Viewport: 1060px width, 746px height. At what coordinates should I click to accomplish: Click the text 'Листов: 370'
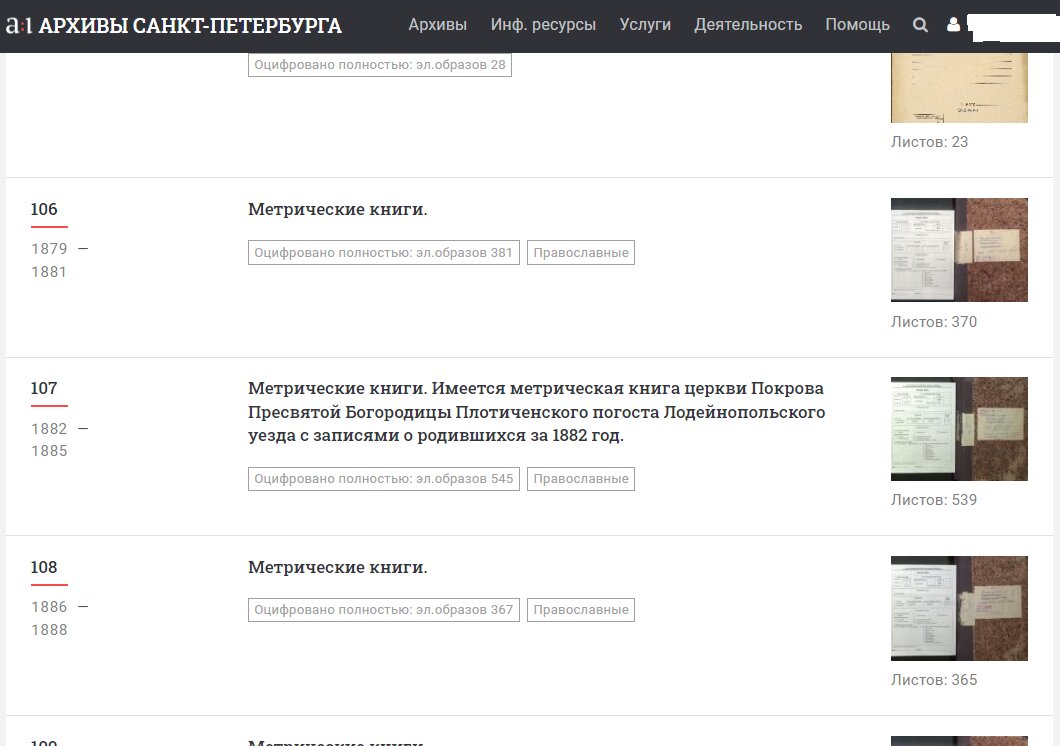[x=934, y=322]
